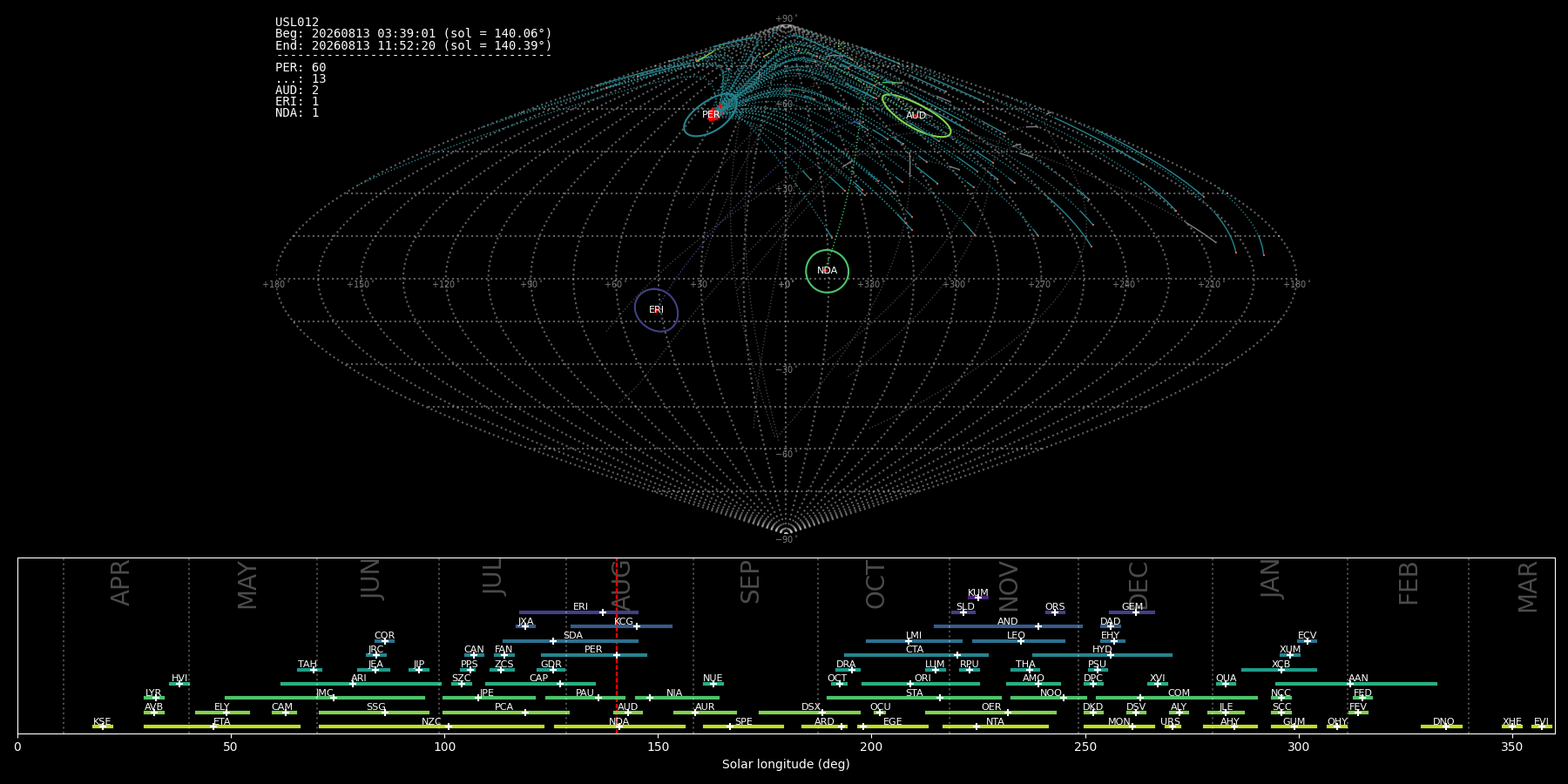Click the AUD radiant ellipse label
This screenshot has height=784, width=1568.
pos(916,116)
